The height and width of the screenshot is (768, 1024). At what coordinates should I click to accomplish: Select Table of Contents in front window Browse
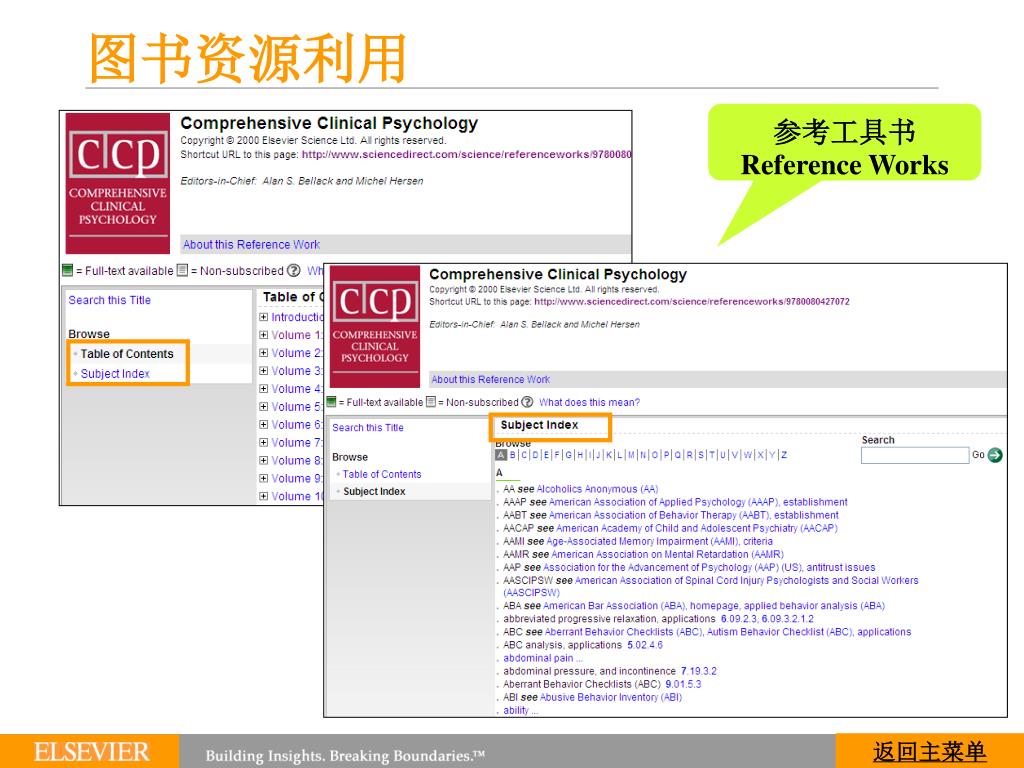[381, 474]
